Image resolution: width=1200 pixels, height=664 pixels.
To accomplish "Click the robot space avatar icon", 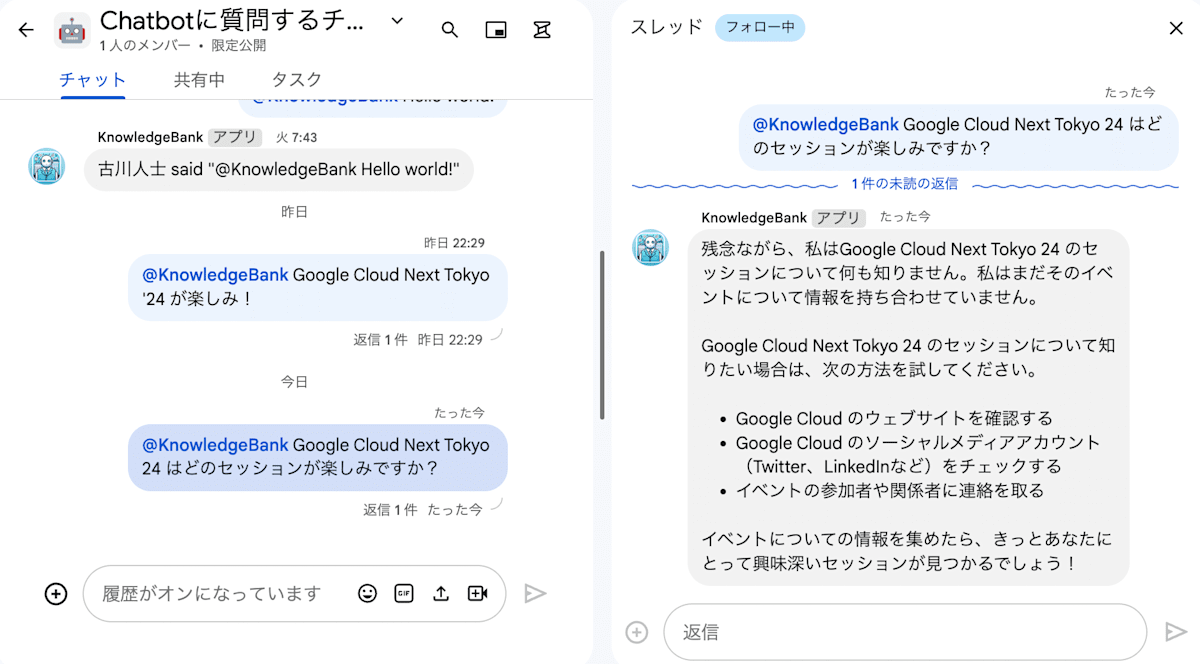I will pos(72,30).
